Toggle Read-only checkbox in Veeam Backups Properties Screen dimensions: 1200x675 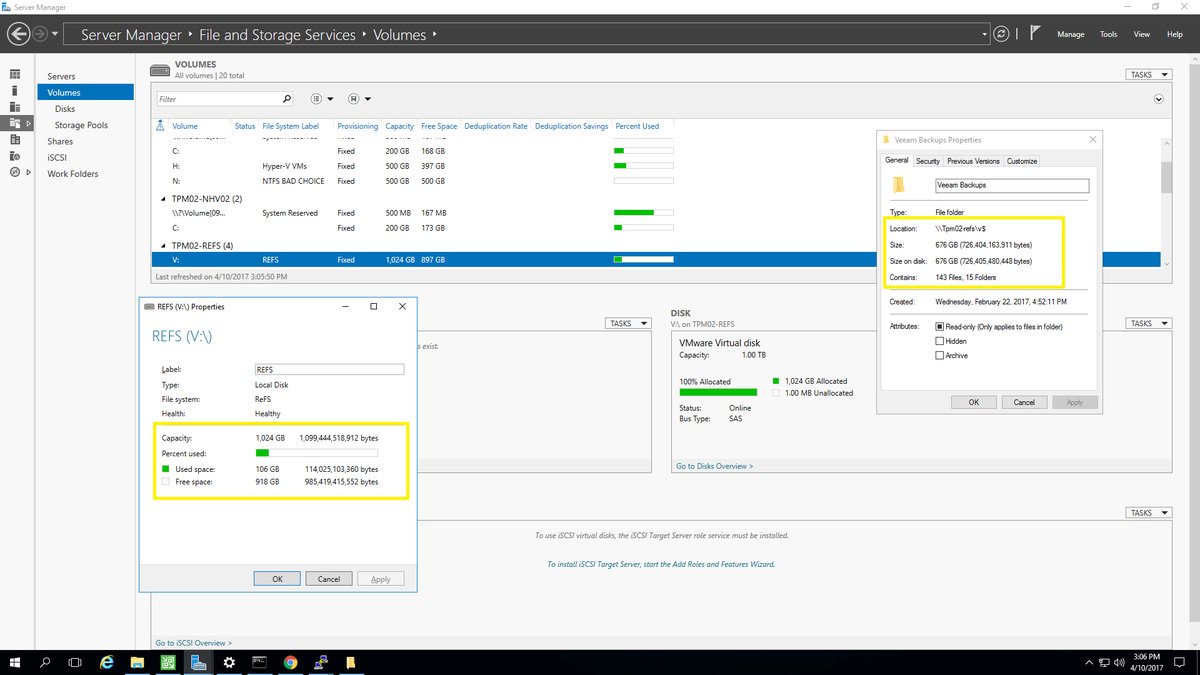(939, 327)
